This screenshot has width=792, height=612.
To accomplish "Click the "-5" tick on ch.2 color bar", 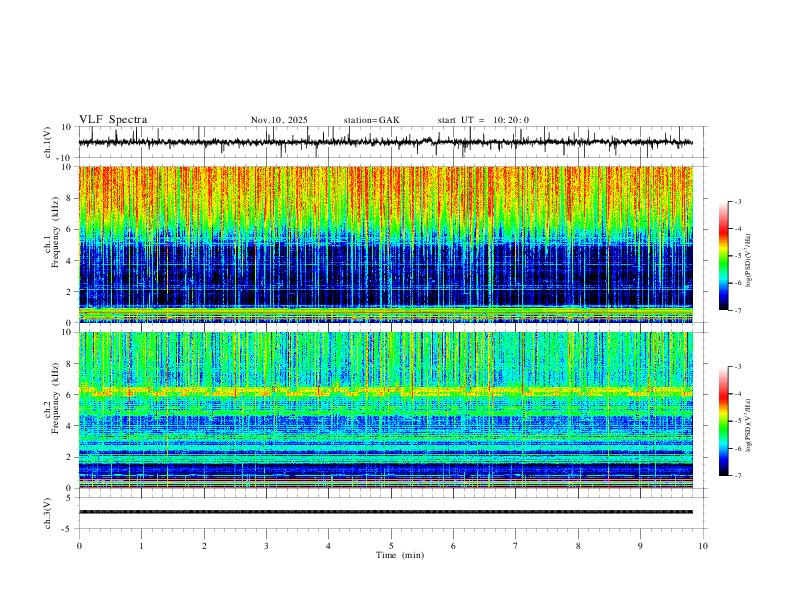I will pos(737,421).
